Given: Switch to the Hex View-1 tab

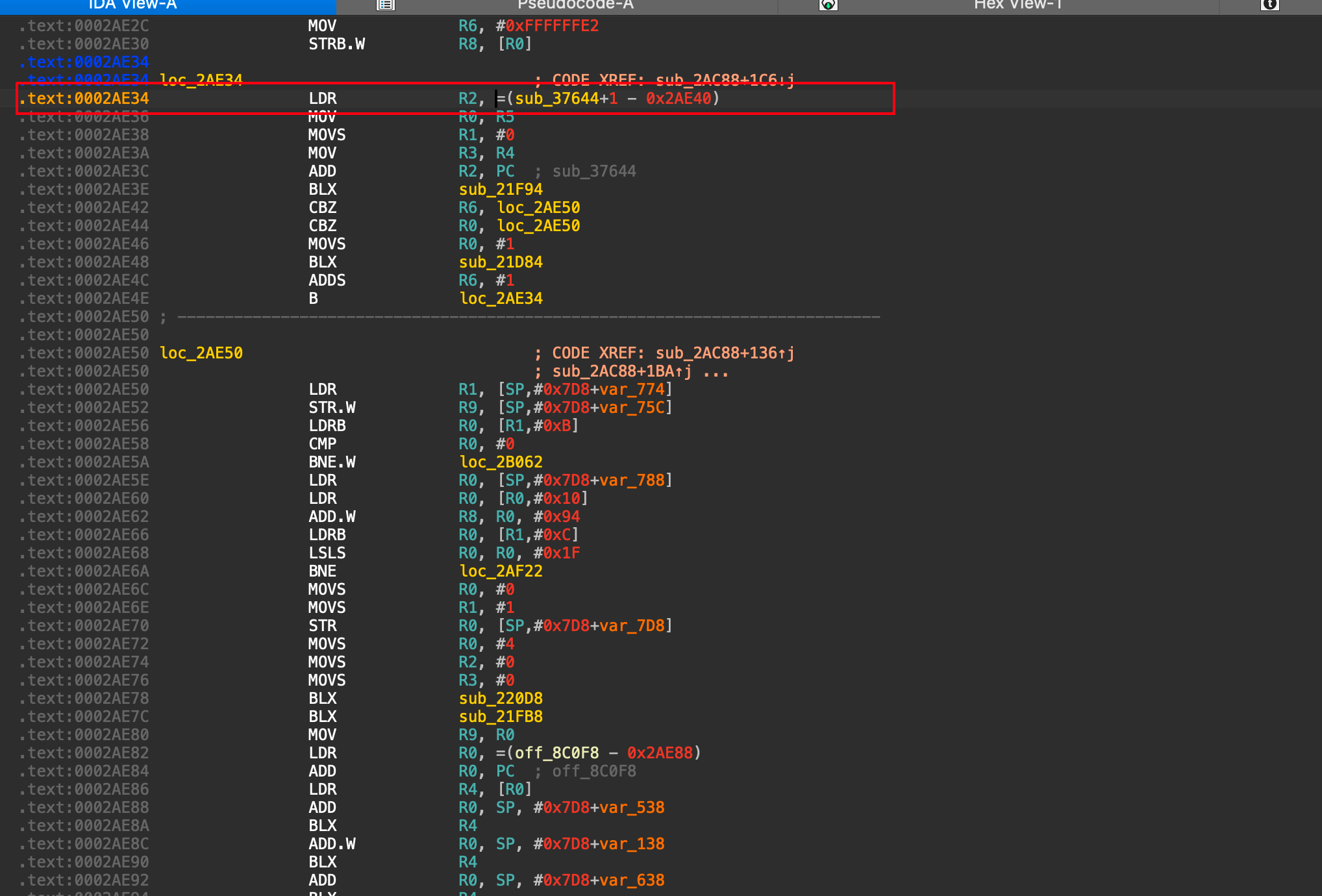Looking at the screenshot, I should pyautogui.click(x=1017, y=5).
